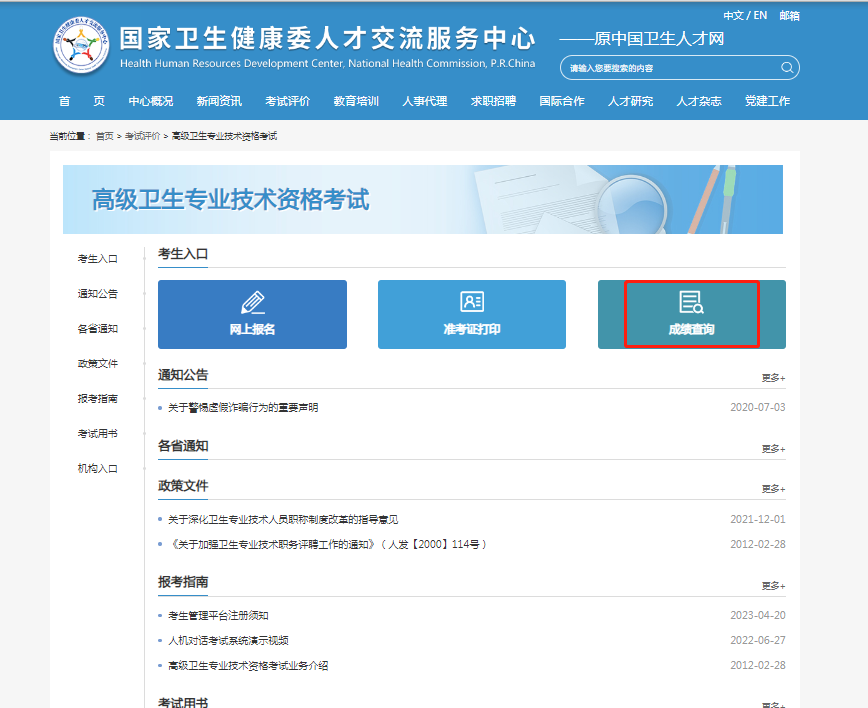
Task: Open 党建工作 navigation item
Action: [767, 101]
